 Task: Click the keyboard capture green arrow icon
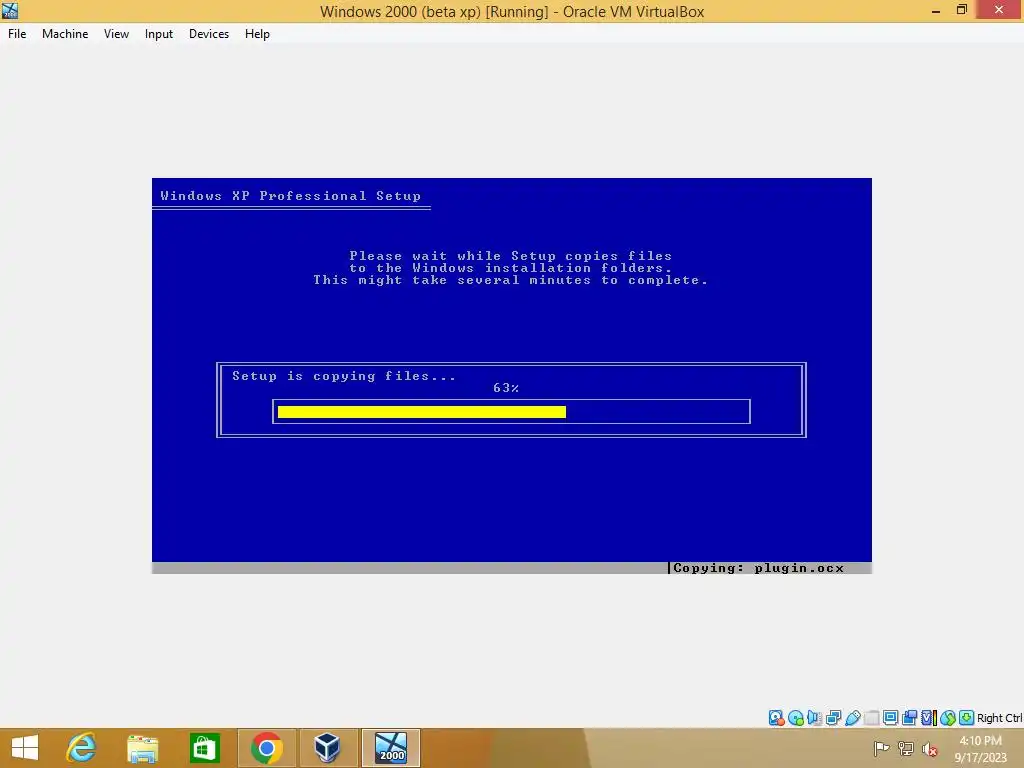[967, 718]
